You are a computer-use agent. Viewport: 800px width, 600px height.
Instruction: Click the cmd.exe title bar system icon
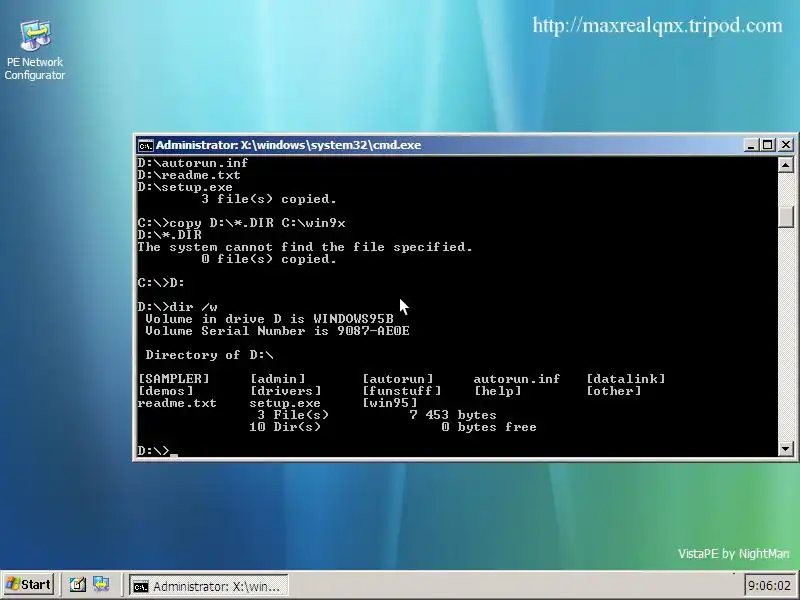[x=145, y=145]
